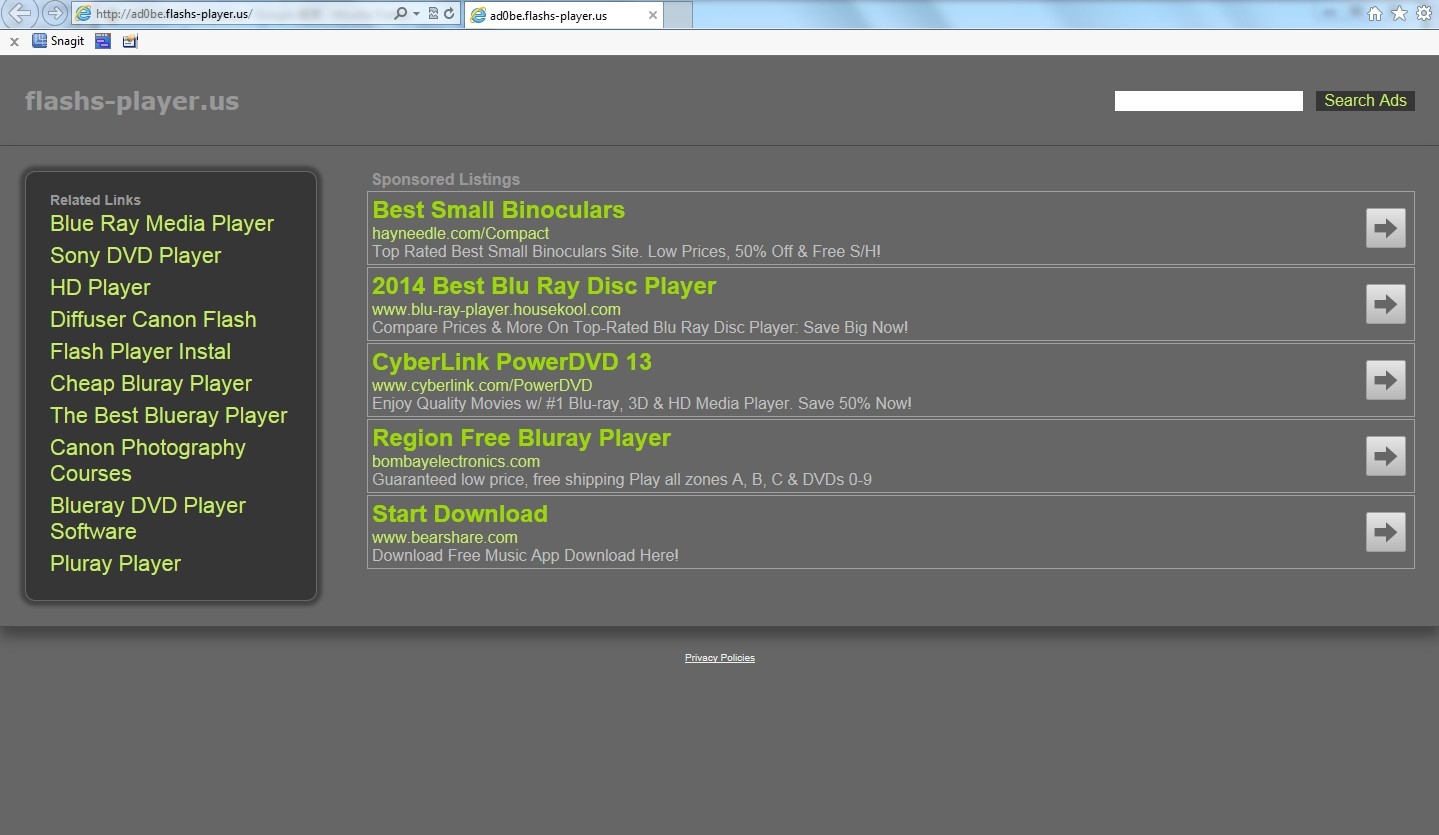Open Favorites star icon

pos(1399,13)
